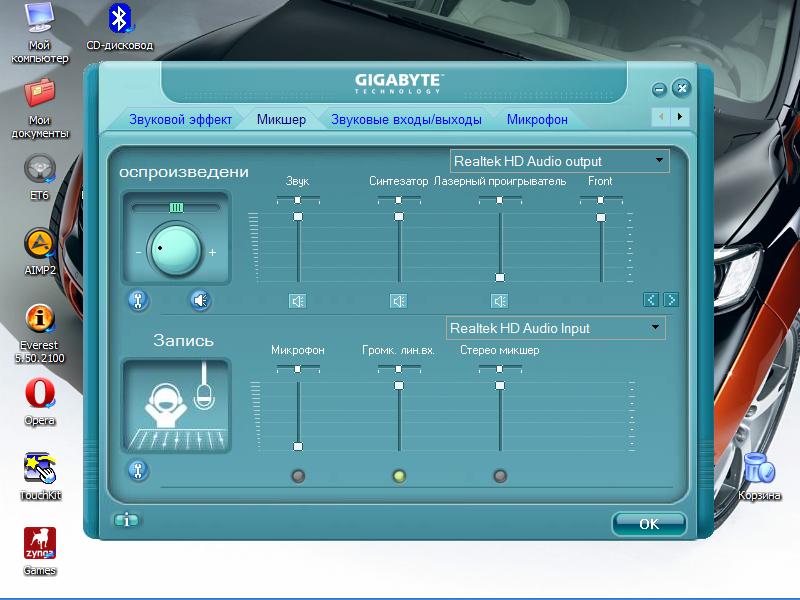Show next tabs with right arrow
The image size is (800, 600).
tap(680, 117)
